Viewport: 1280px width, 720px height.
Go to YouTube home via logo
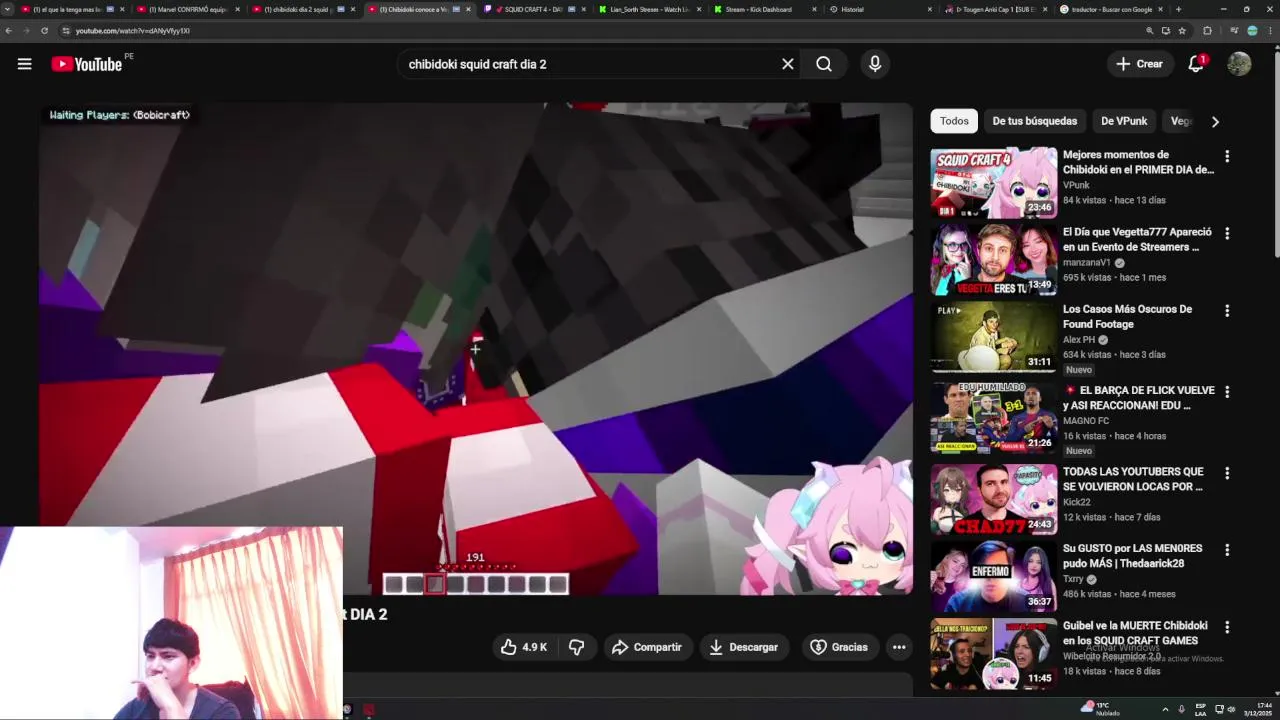pos(87,64)
